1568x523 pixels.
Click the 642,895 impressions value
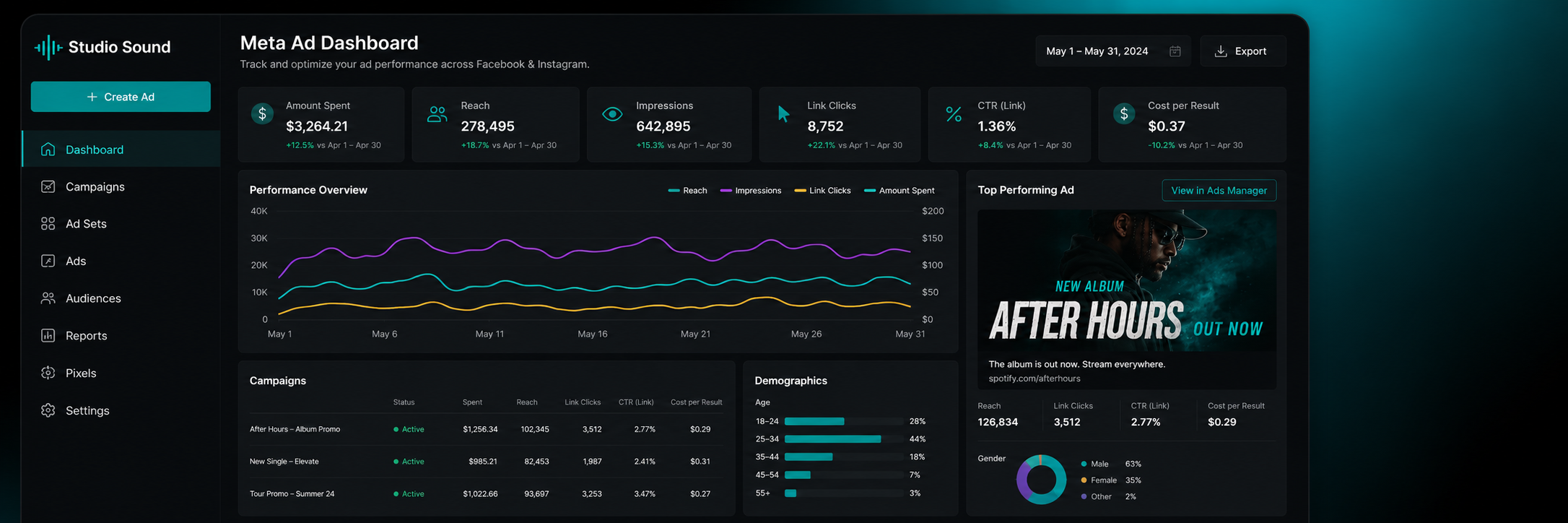point(663,126)
